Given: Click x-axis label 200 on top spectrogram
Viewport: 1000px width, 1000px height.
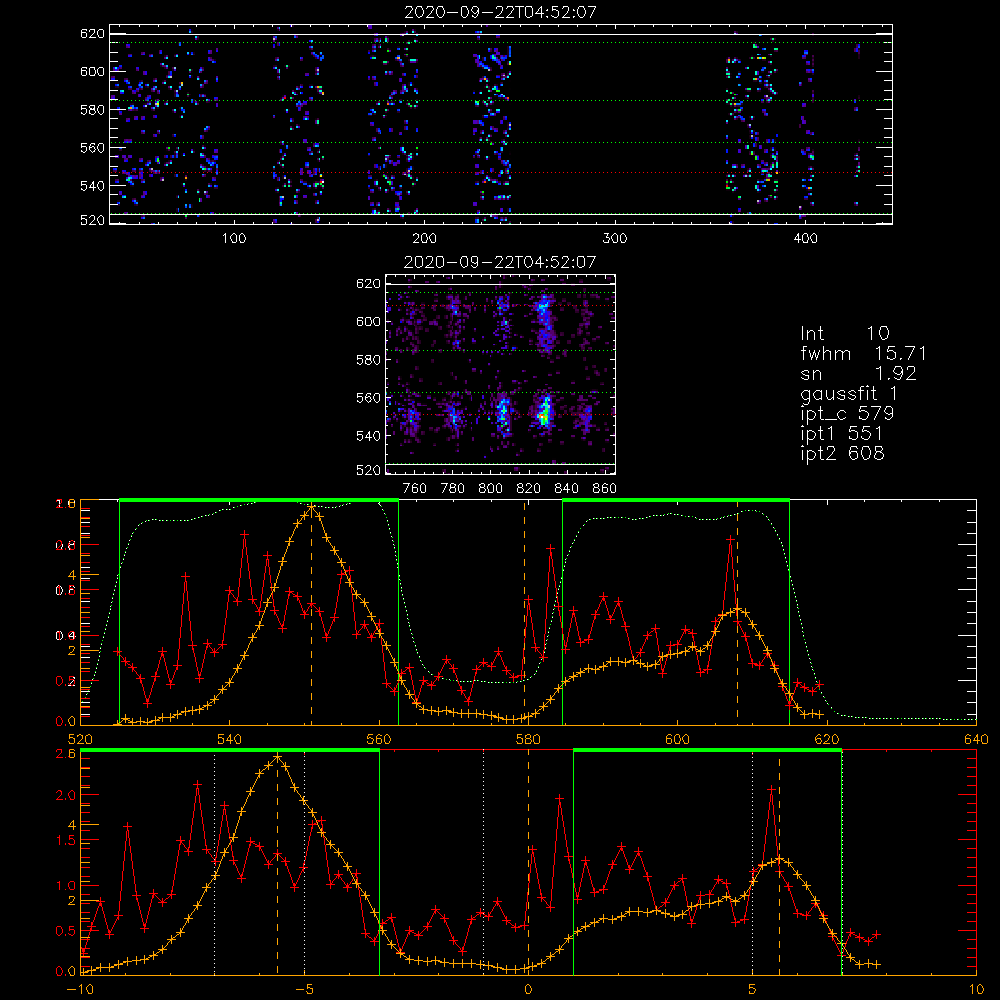Looking at the screenshot, I should click(x=424, y=238).
